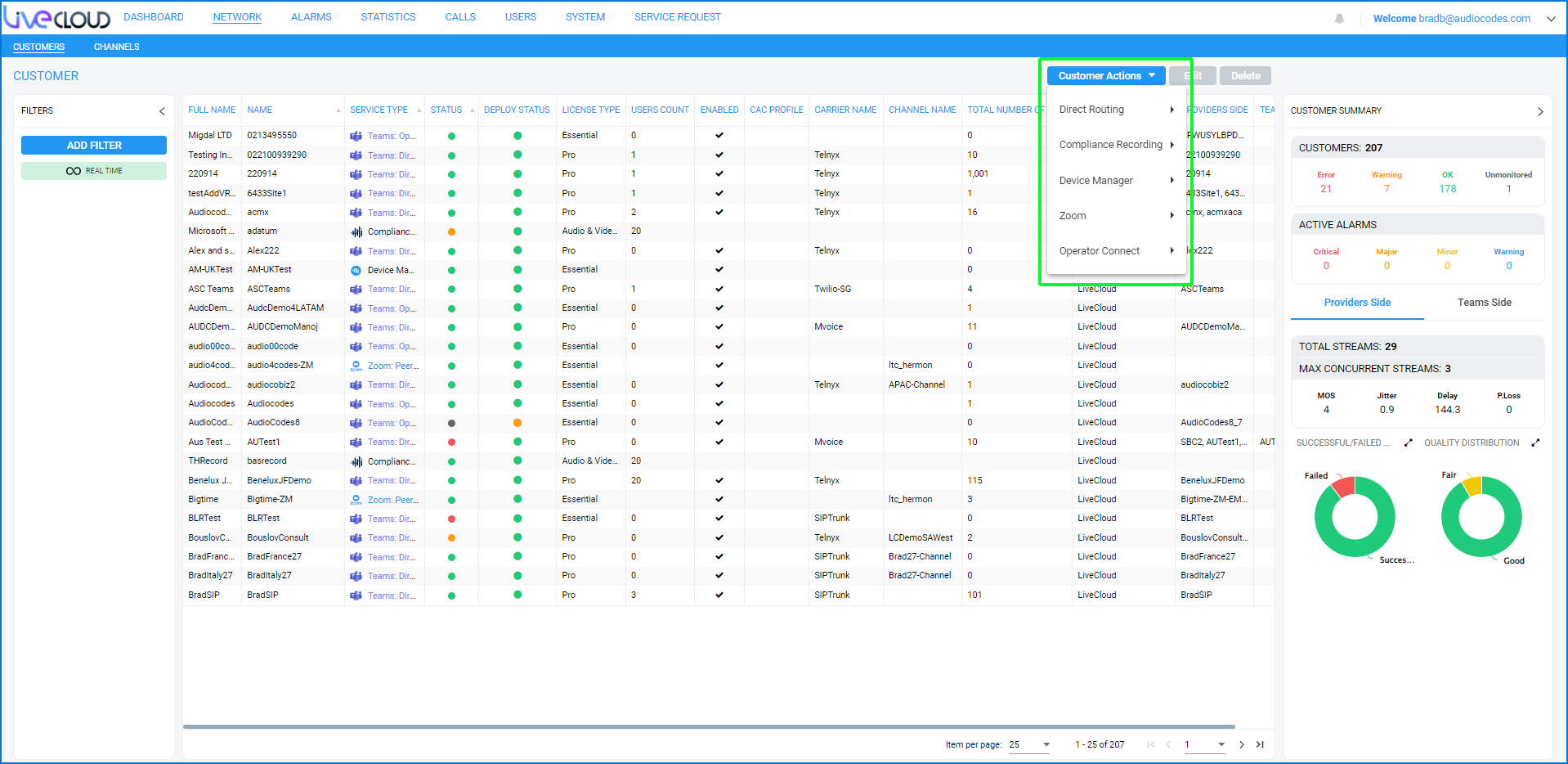Expand the Quality Distribution chart
Viewport: 1568px width, 764px height.
(1535, 443)
